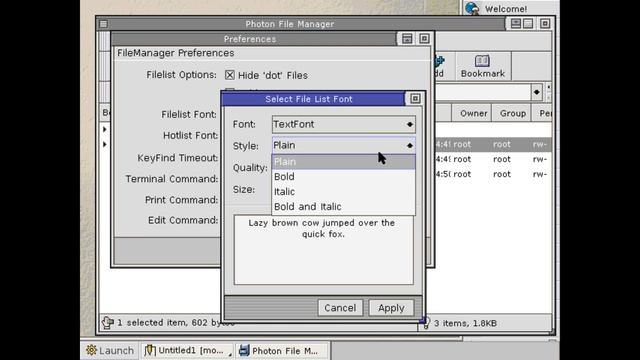This screenshot has width=640, height=360.
Task: Open the path dropdown arrow in file manager
Action: tap(536, 92)
